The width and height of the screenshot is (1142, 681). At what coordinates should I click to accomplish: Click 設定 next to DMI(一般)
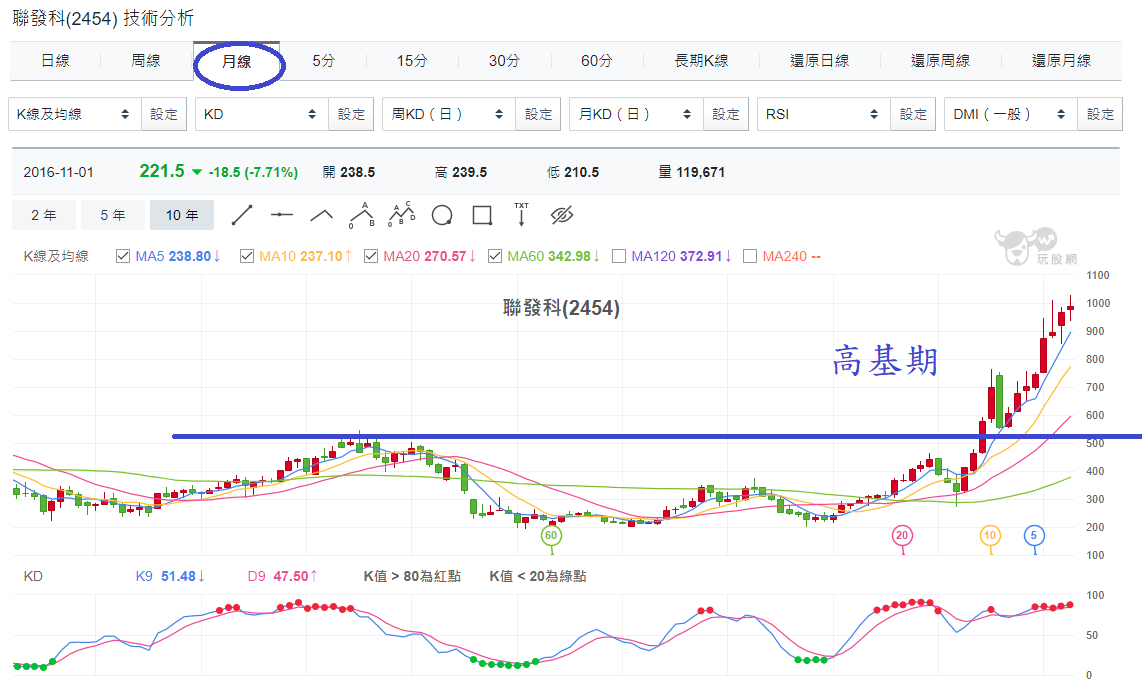[1100, 114]
